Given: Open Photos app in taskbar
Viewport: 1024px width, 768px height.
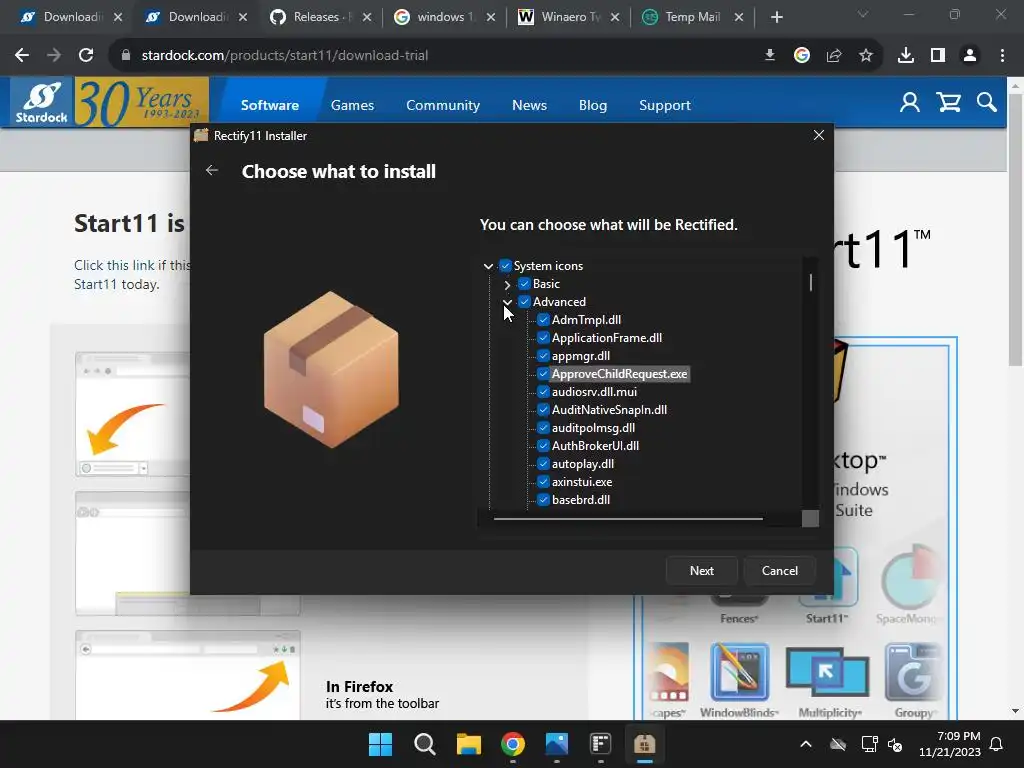Looking at the screenshot, I should tap(557, 744).
